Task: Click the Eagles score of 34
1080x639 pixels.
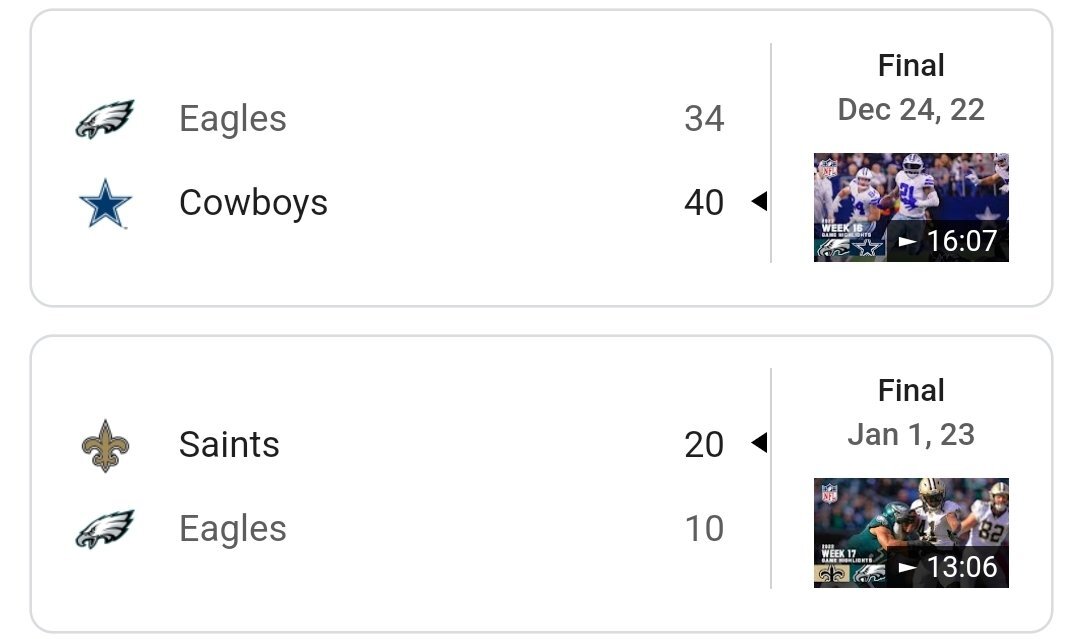Action: (704, 119)
